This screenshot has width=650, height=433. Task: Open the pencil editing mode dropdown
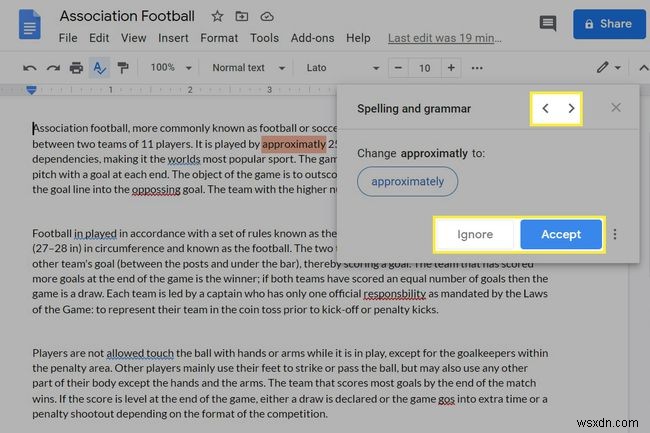coord(609,68)
